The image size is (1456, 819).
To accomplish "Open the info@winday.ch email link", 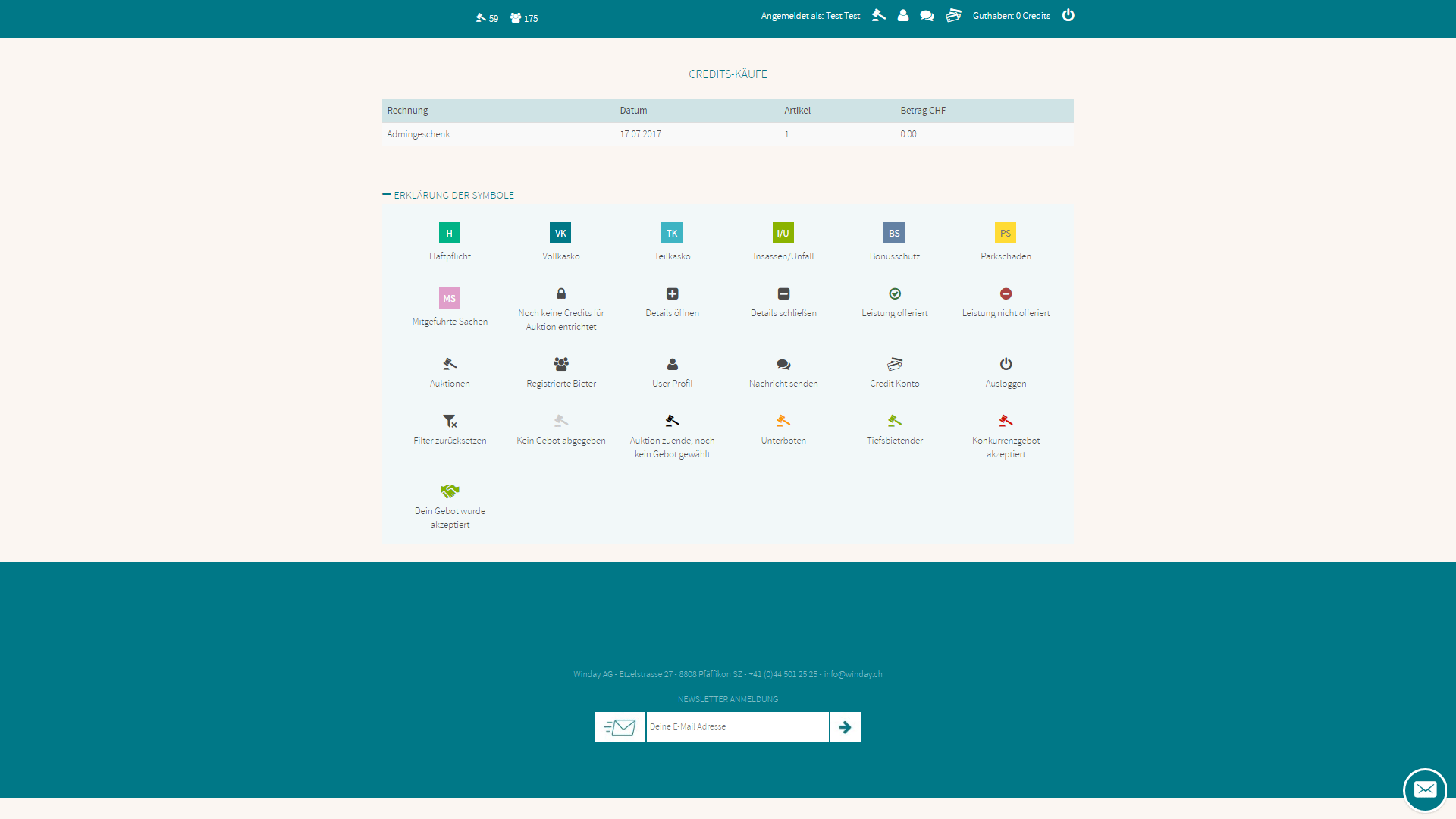I will (852, 674).
